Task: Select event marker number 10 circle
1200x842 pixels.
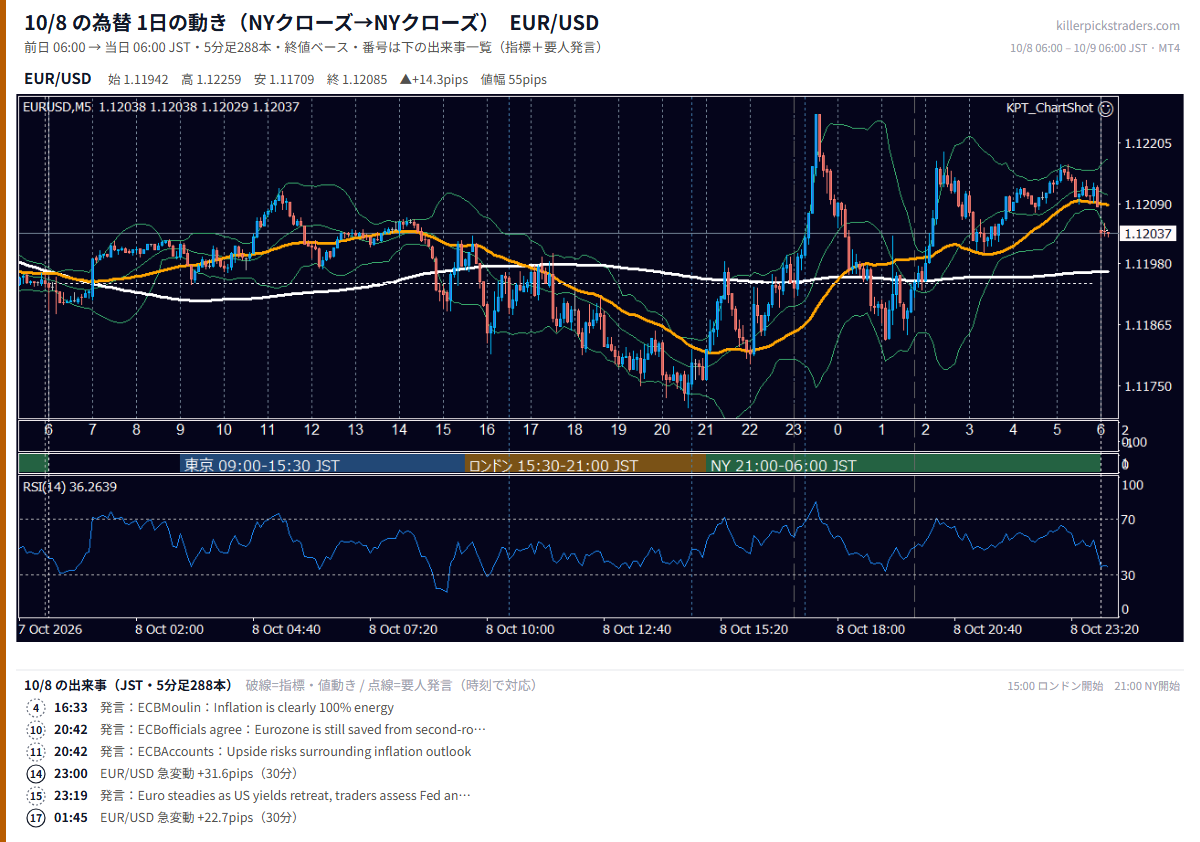Action: (36, 730)
